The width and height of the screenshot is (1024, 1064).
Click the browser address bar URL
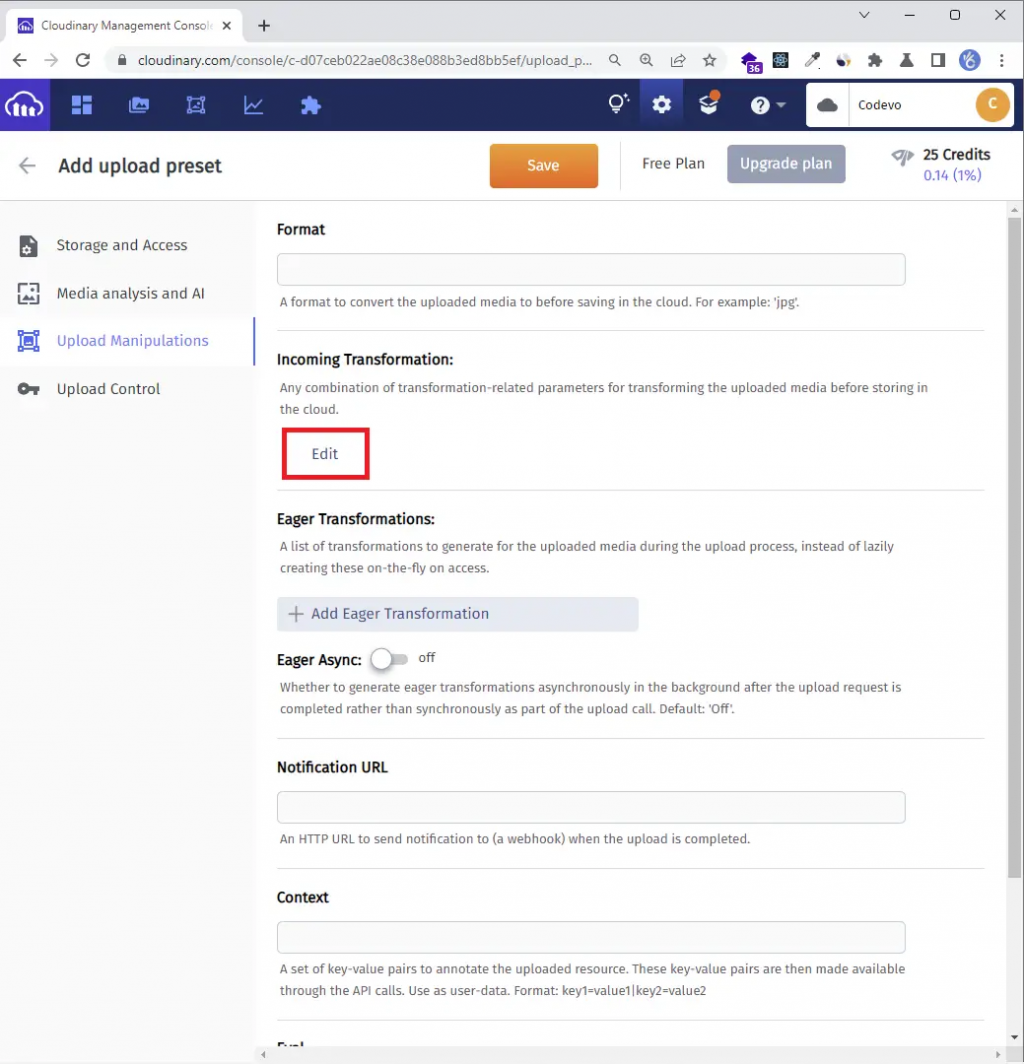point(364,60)
